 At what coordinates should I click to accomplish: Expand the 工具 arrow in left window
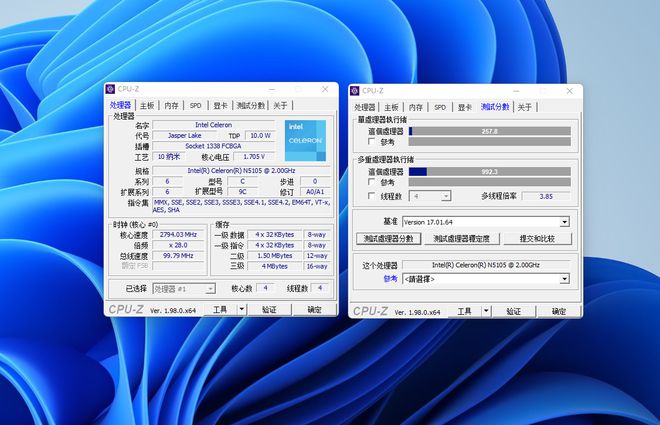pyautogui.click(x=242, y=309)
